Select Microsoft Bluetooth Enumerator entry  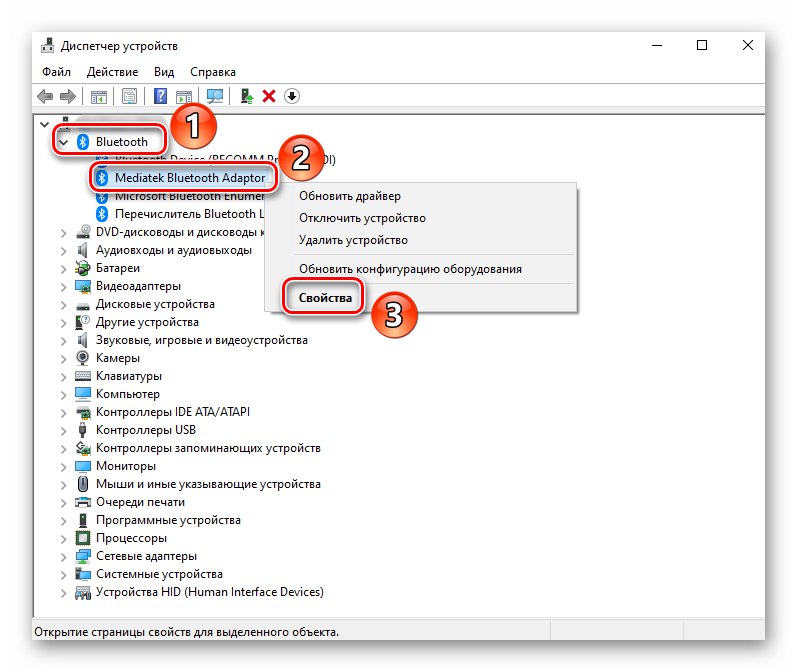point(189,196)
